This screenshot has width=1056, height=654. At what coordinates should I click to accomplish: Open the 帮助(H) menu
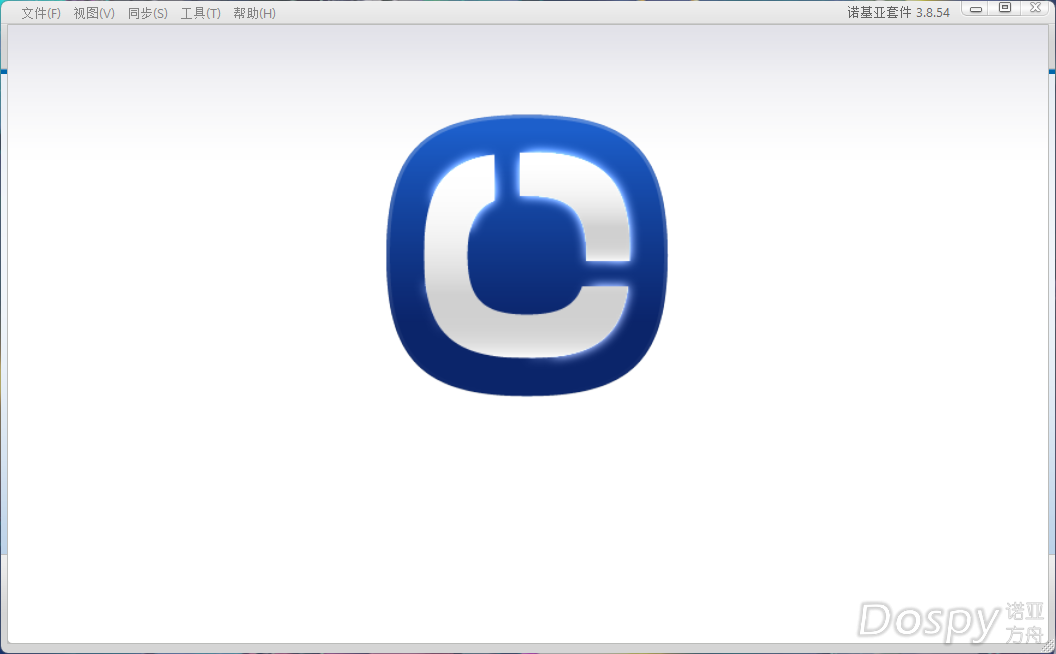[255, 13]
